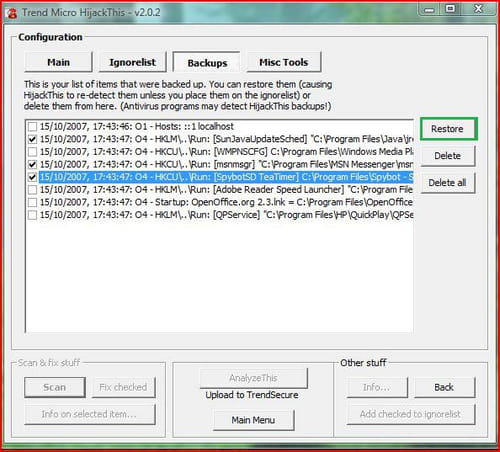
Task: Open the Ignorelist tab
Action: 132,62
